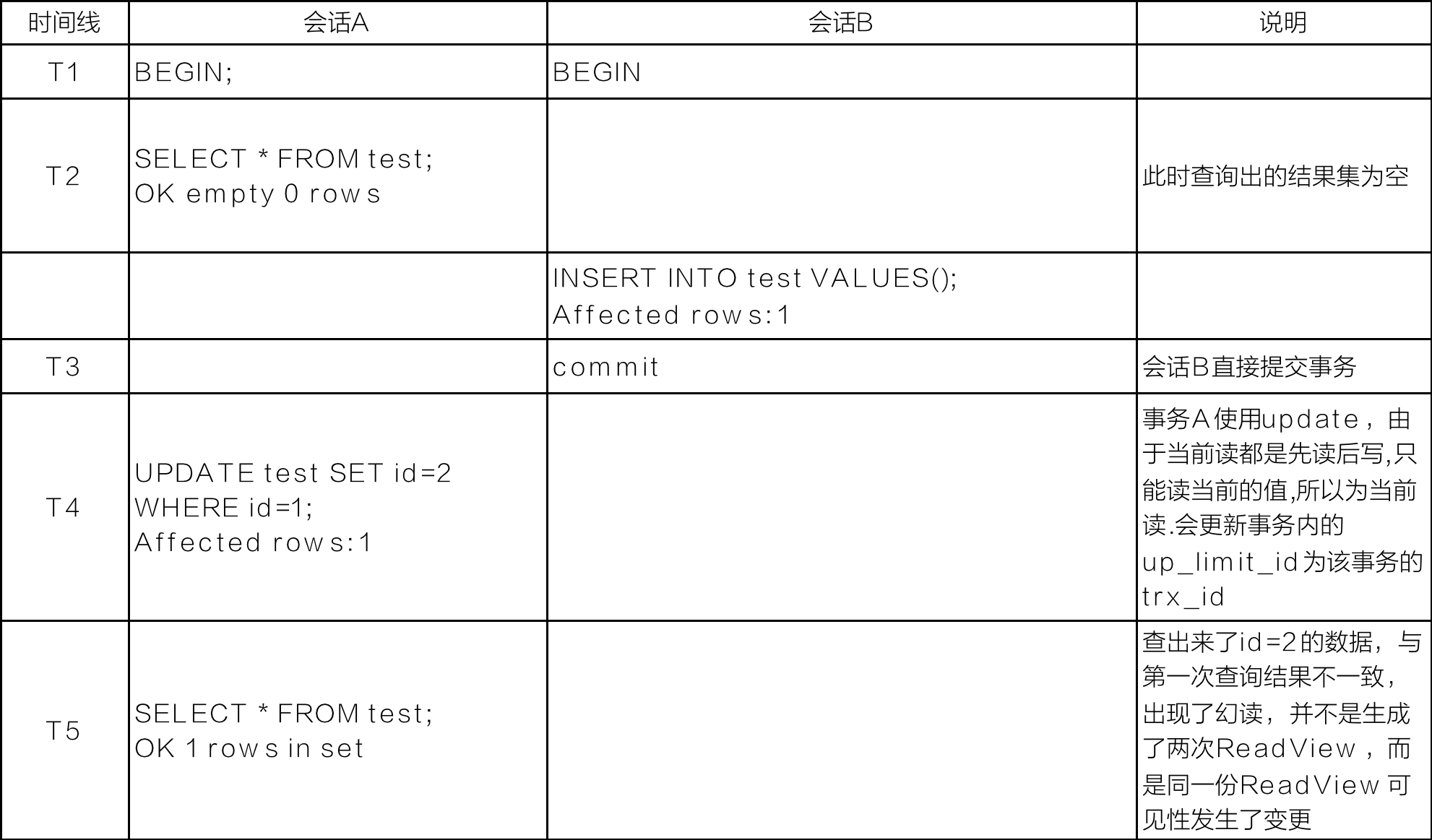
Task: Click the T2 timeline cell
Action: pyautogui.click(x=64, y=176)
